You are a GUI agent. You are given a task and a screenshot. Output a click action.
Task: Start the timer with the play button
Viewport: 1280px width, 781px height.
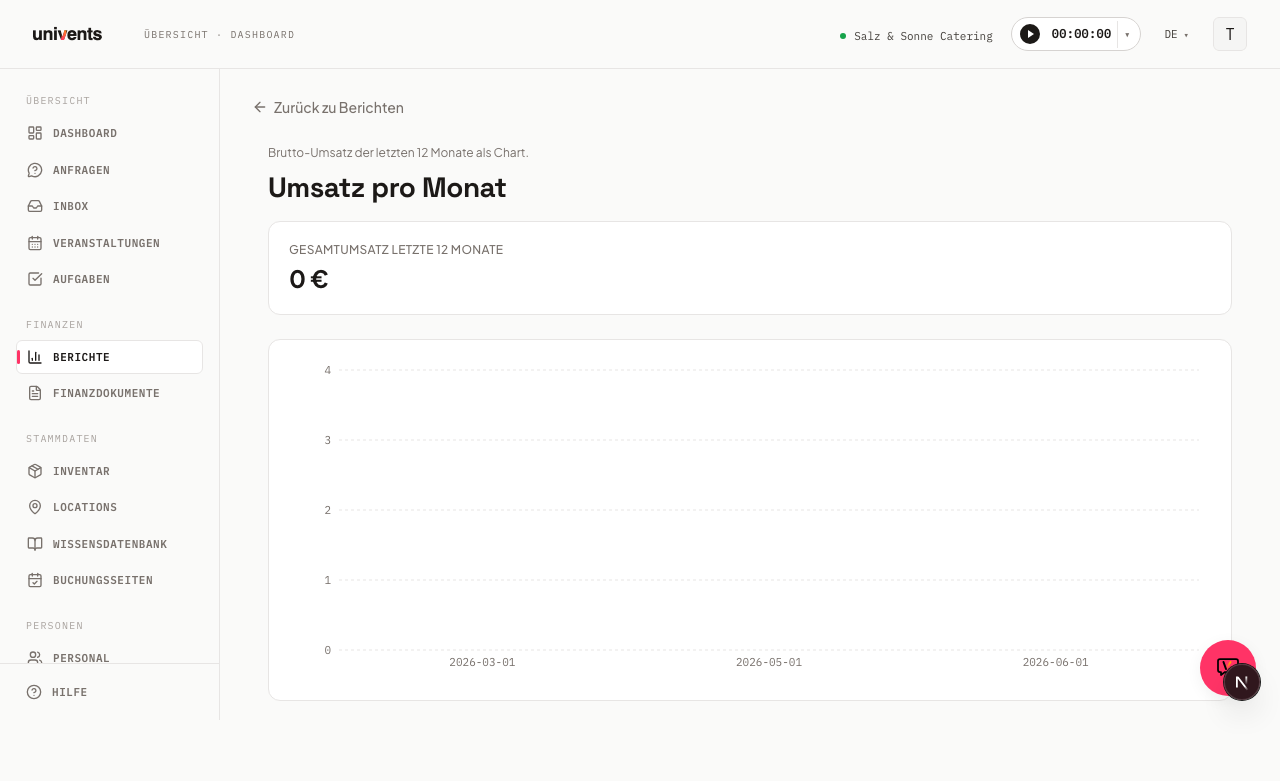(x=1030, y=34)
